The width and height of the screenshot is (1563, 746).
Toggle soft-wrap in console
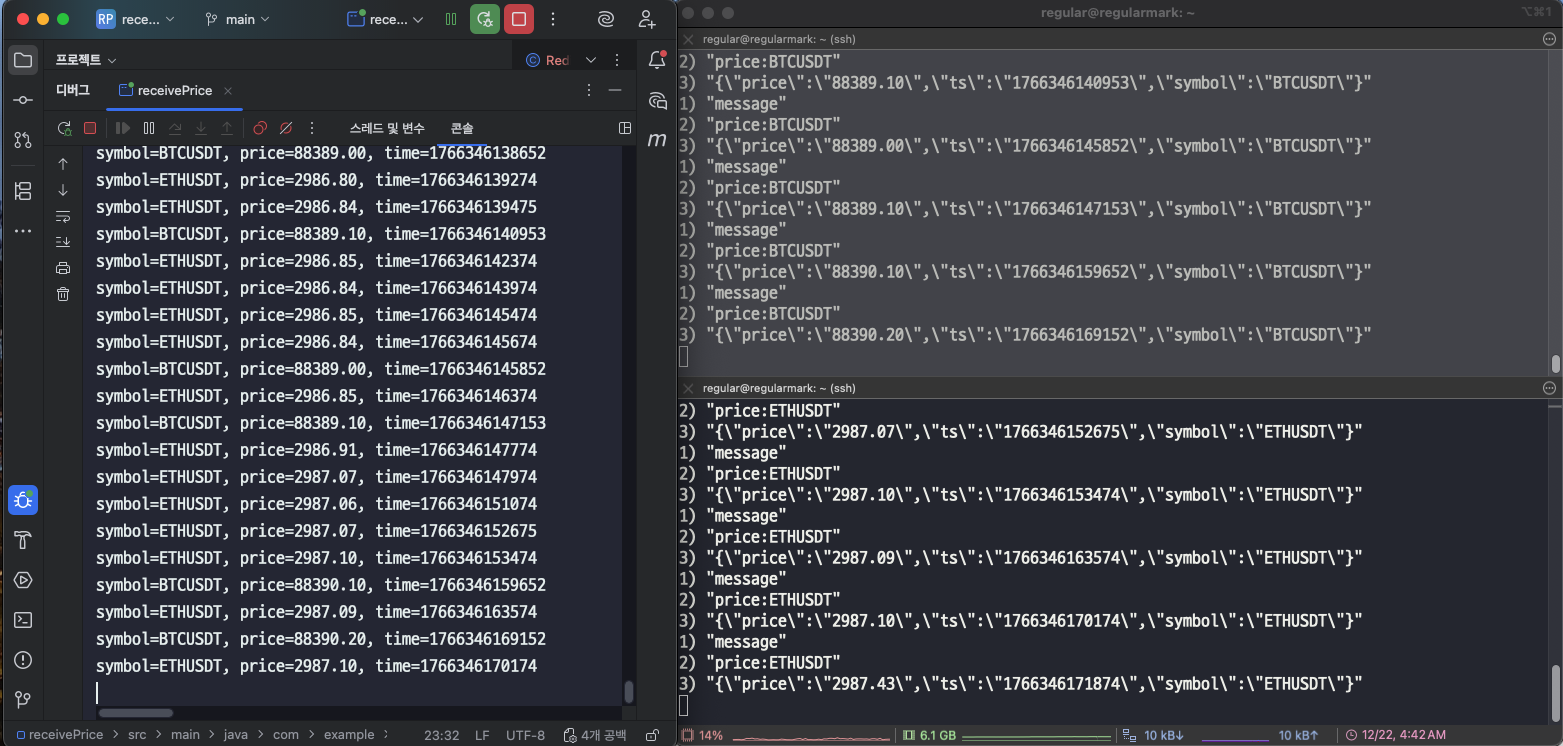tap(63, 216)
